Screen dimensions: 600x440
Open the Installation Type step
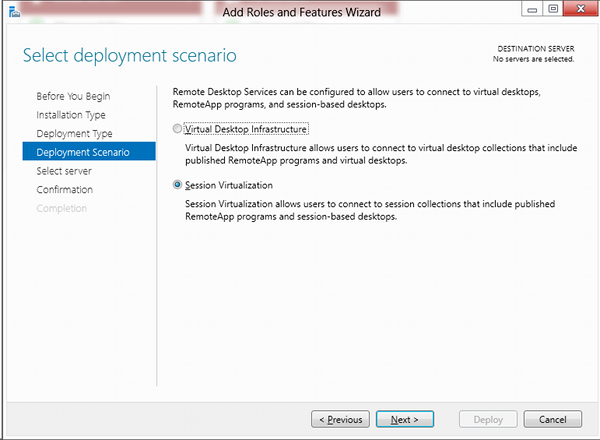point(71,115)
